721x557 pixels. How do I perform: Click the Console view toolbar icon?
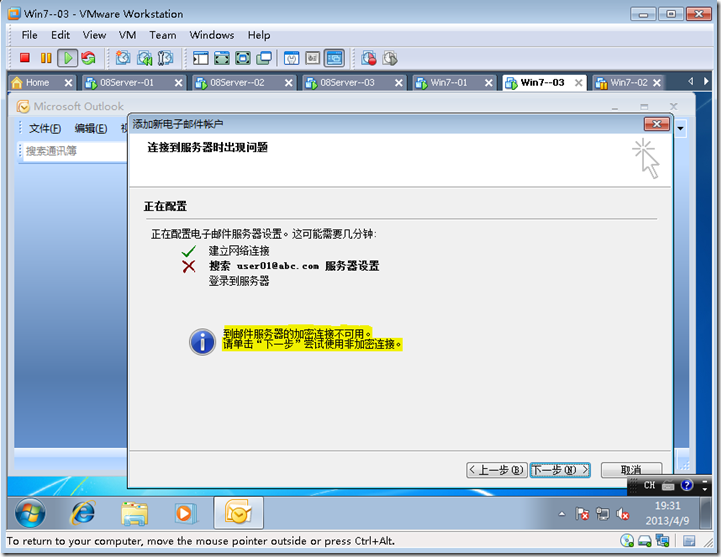[x=334, y=58]
